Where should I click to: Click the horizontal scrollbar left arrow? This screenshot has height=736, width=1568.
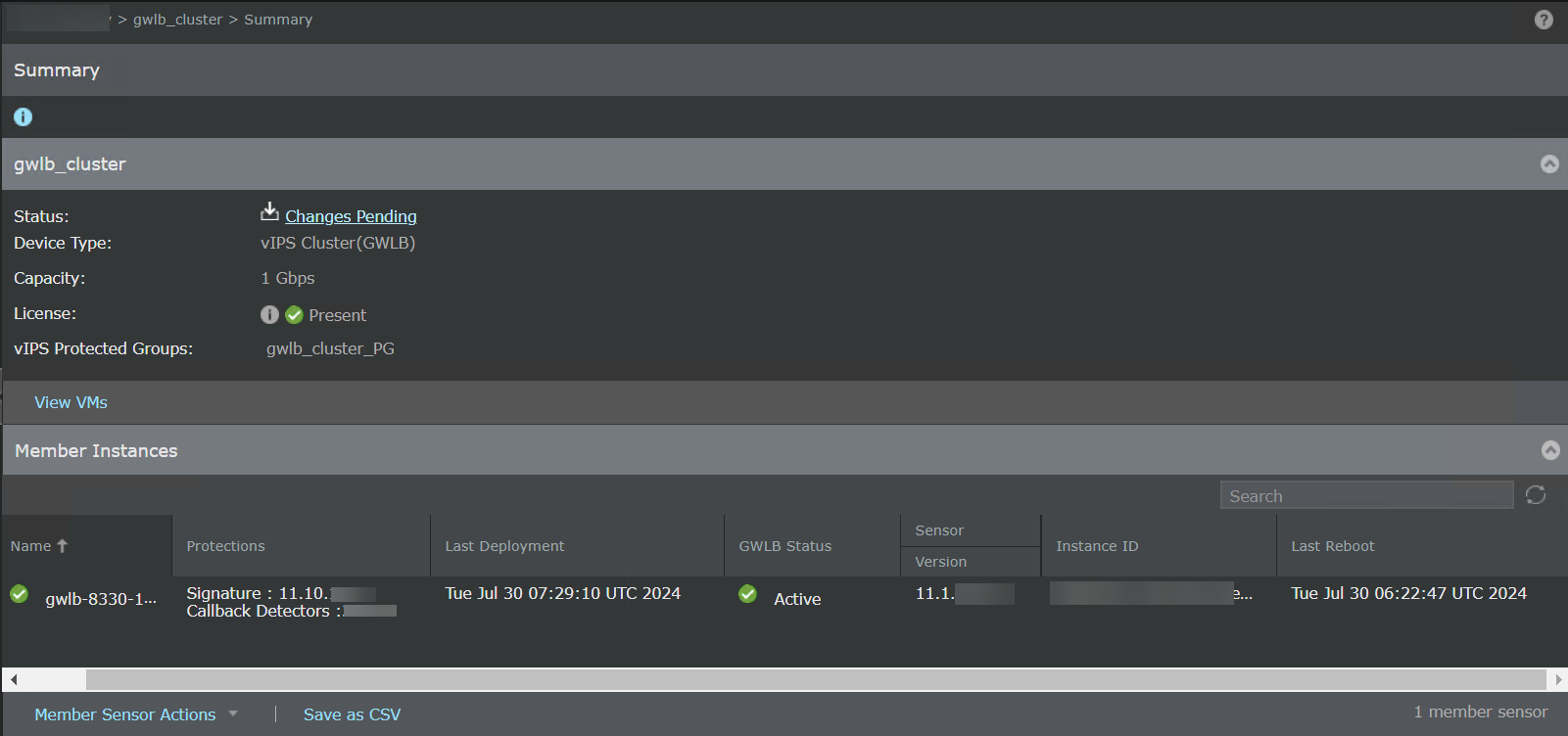point(14,679)
